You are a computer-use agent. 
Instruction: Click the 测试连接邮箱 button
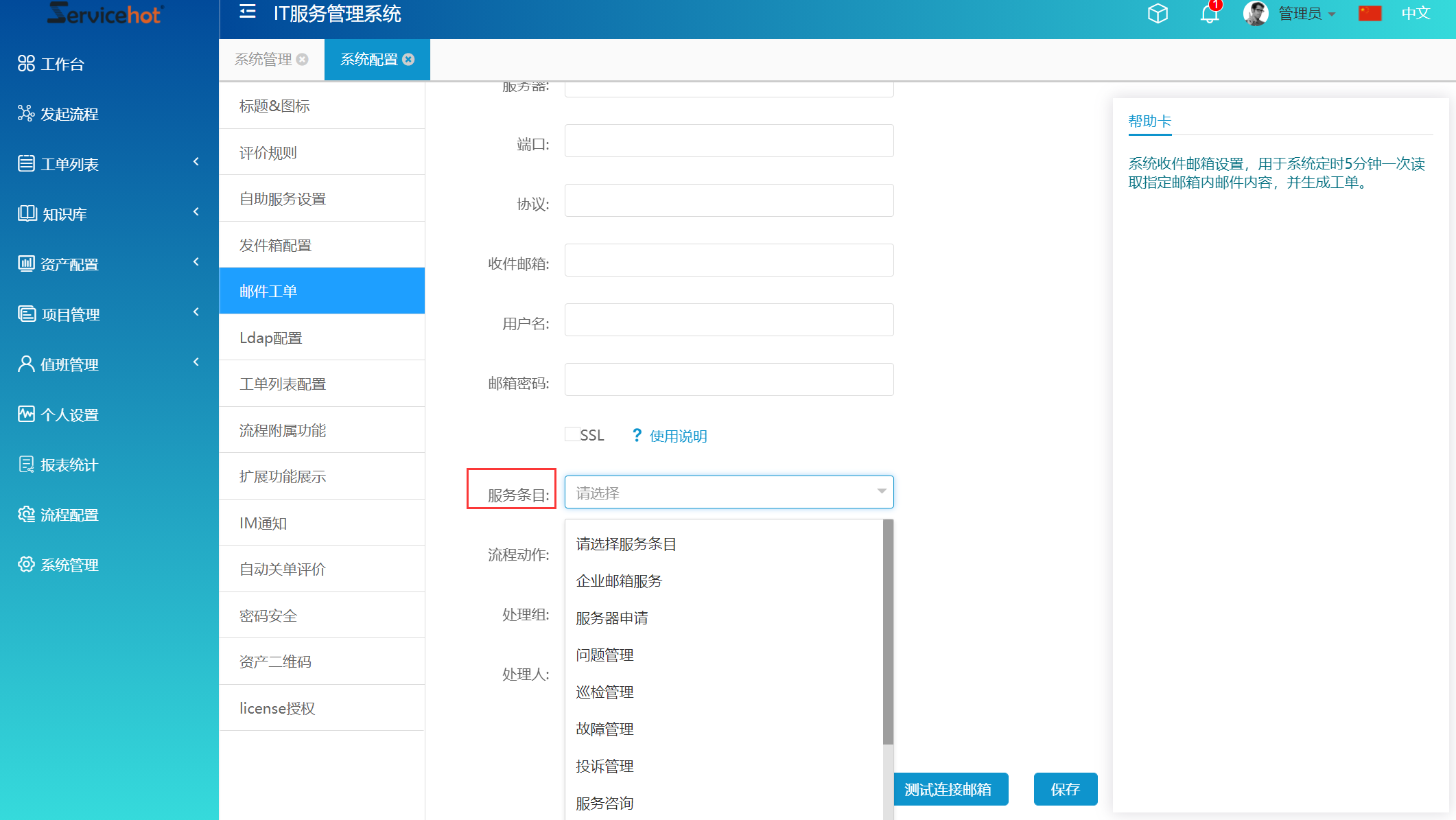click(x=950, y=789)
